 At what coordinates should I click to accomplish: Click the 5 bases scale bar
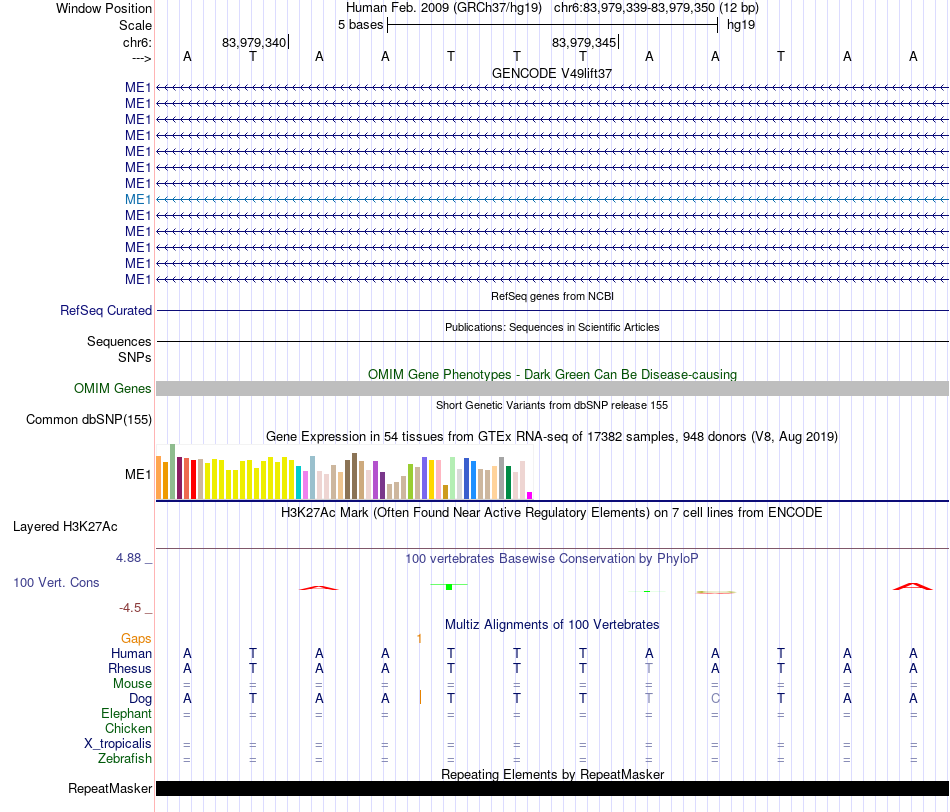pyautogui.click(x=552, y=25)
